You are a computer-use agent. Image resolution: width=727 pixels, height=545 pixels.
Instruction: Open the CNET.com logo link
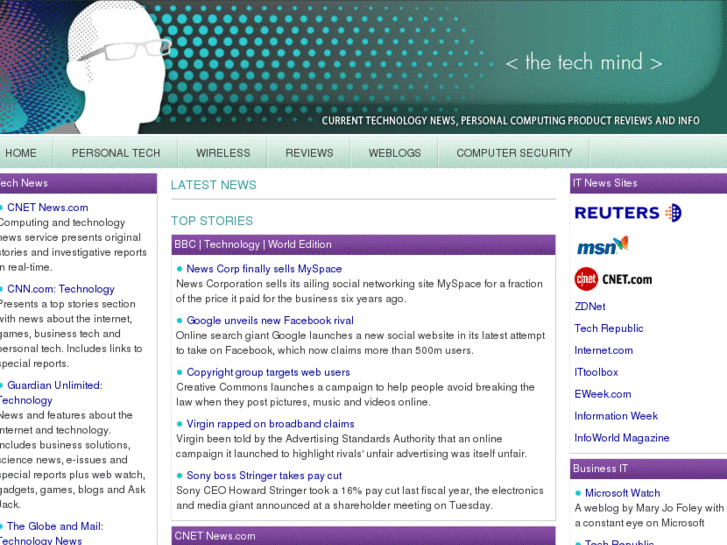coord(613,279)
